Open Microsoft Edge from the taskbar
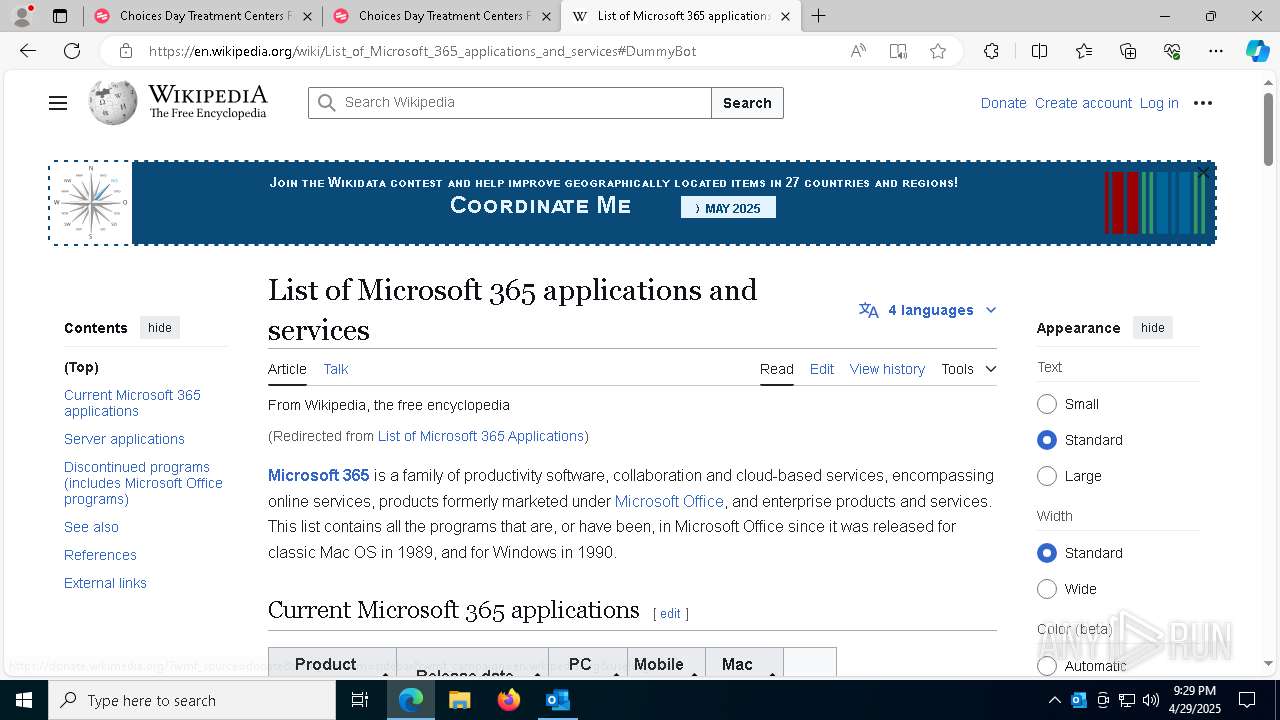This screenshot has height=720, width=1280. (411, 700)
